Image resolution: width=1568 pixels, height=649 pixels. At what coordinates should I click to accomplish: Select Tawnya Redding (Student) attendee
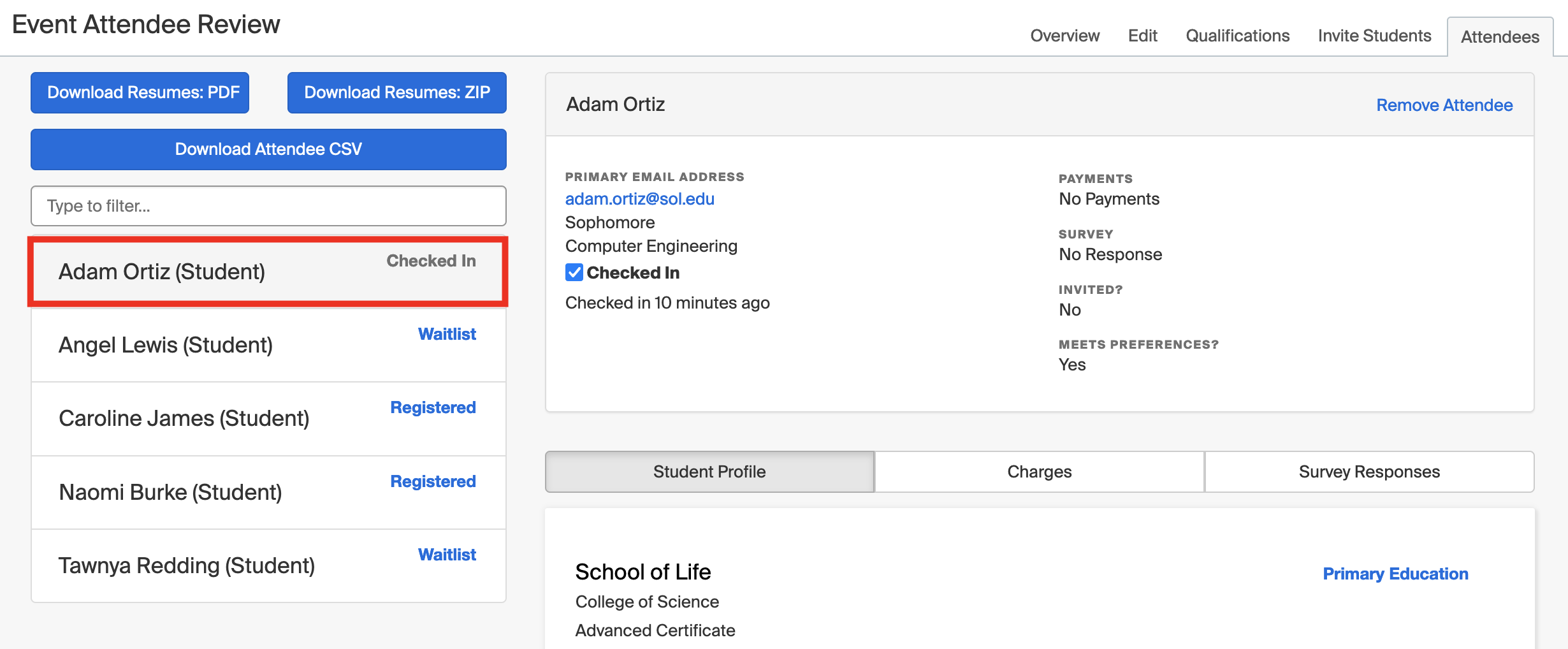[x=268, y=565]
